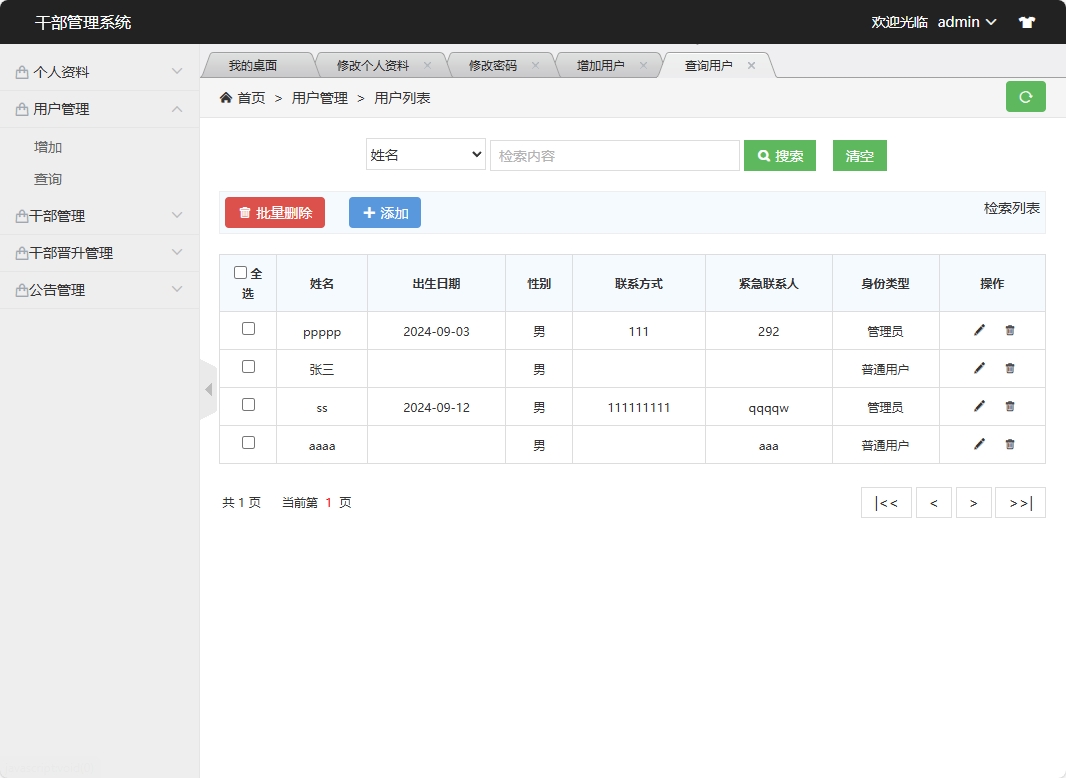Check the checkbox for the ppppp row
1066x778 pixels.
[247, 330]
